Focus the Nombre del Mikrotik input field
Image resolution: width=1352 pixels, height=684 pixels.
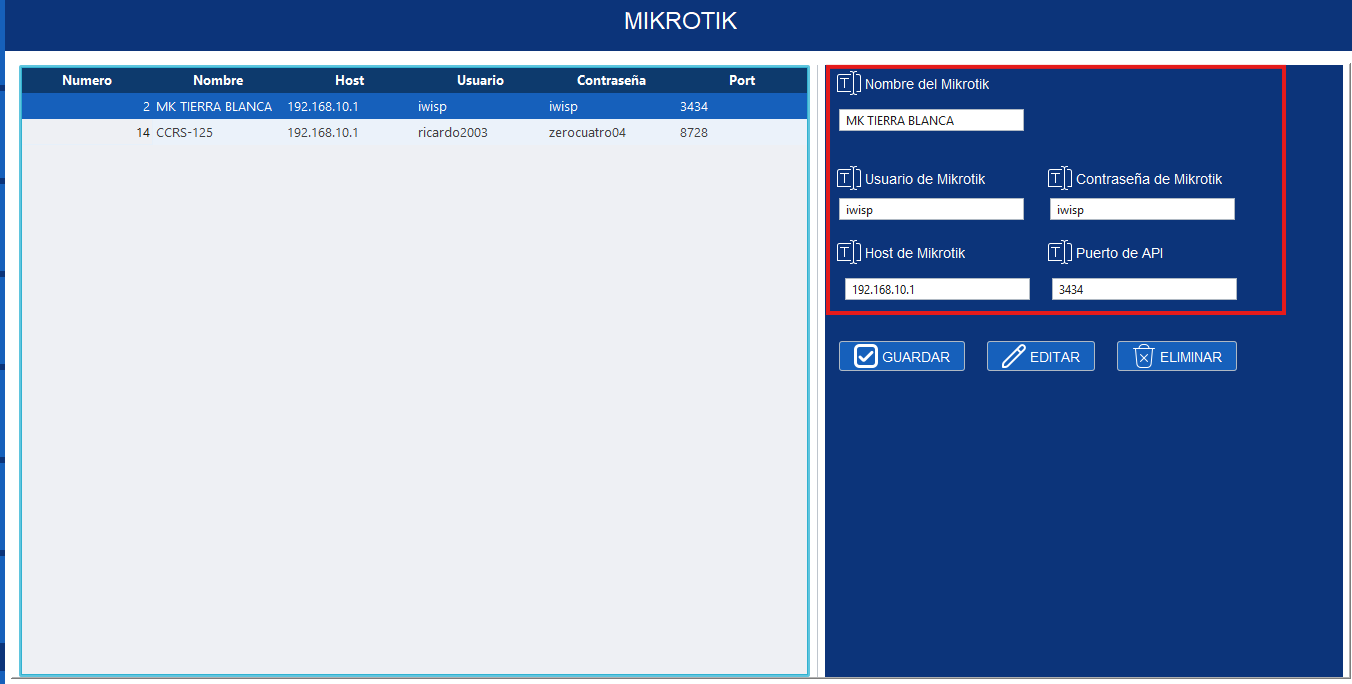tap(932, 120)
